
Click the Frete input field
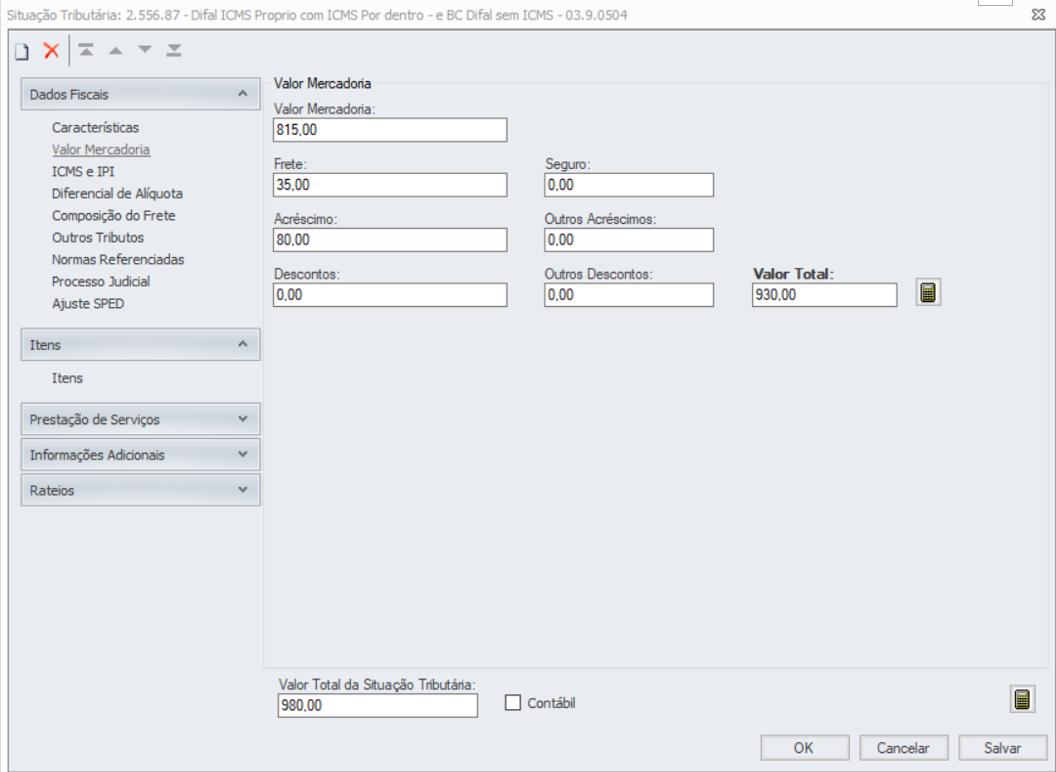pyautogui.click(x=390, y=185)
